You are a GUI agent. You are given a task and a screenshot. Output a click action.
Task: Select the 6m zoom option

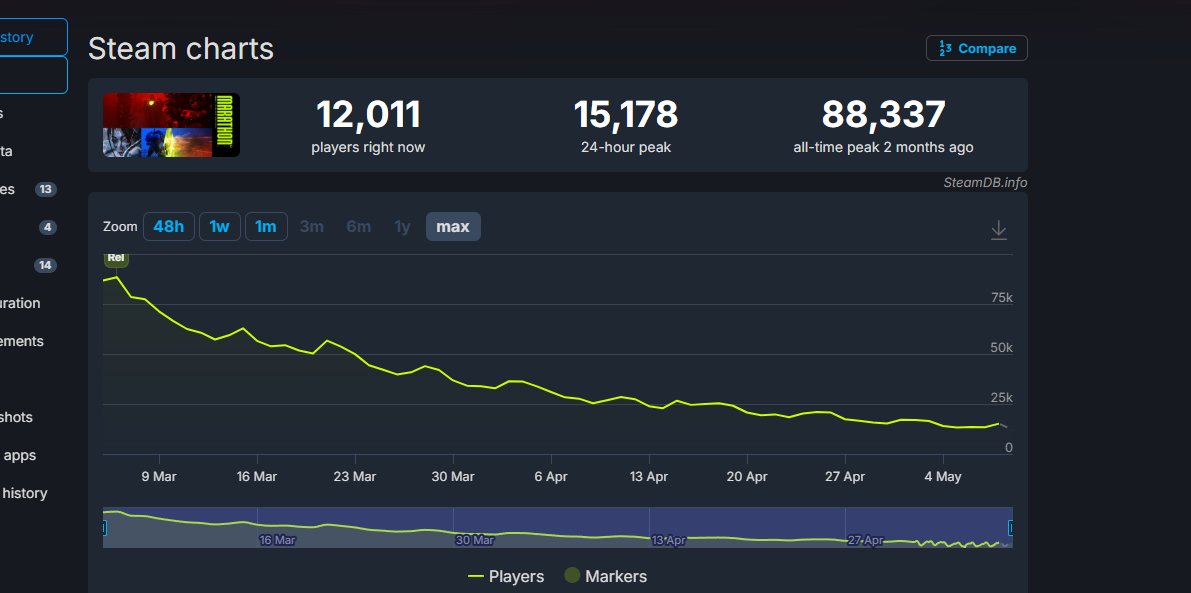(x=359, y=226)
